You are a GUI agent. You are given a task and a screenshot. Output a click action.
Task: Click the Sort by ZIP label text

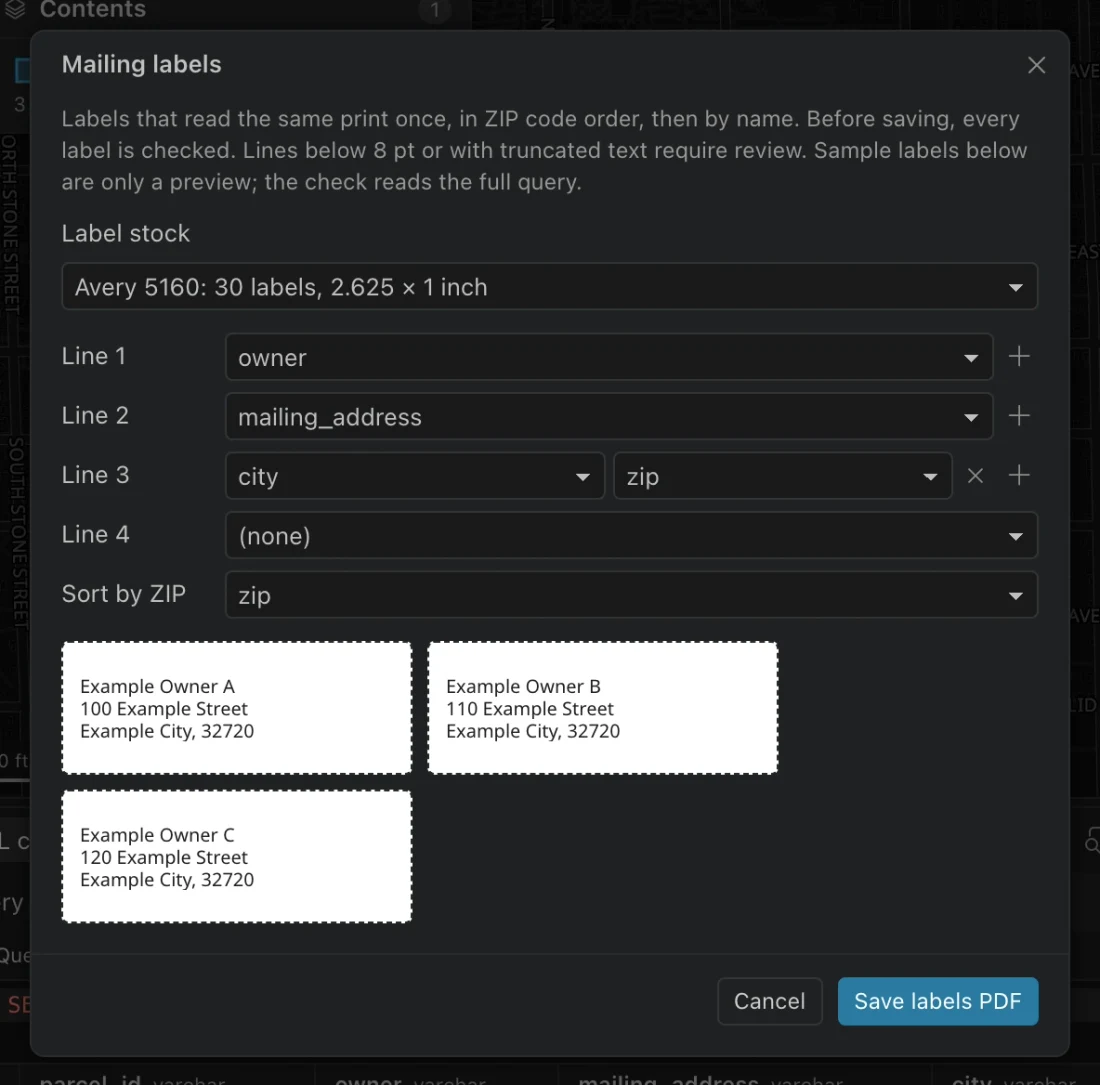(123, 595)
